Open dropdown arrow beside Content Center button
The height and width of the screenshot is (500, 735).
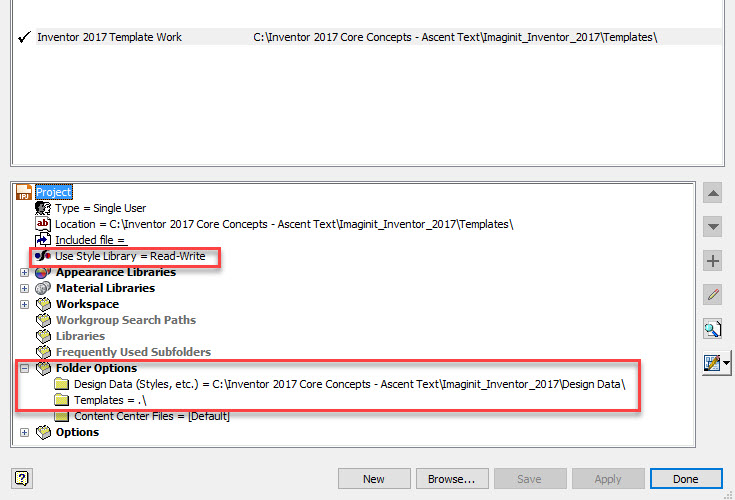[x=726, y=363]
